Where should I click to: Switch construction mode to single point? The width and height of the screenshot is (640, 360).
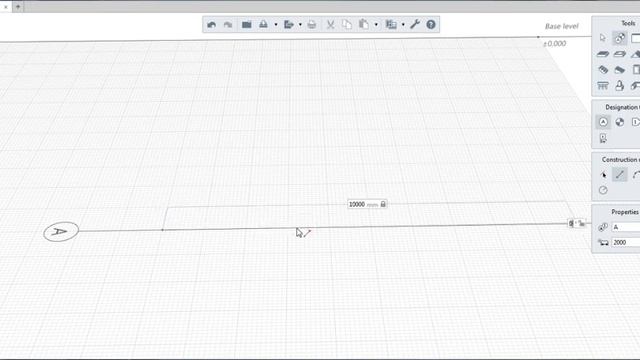pos(603,175)
